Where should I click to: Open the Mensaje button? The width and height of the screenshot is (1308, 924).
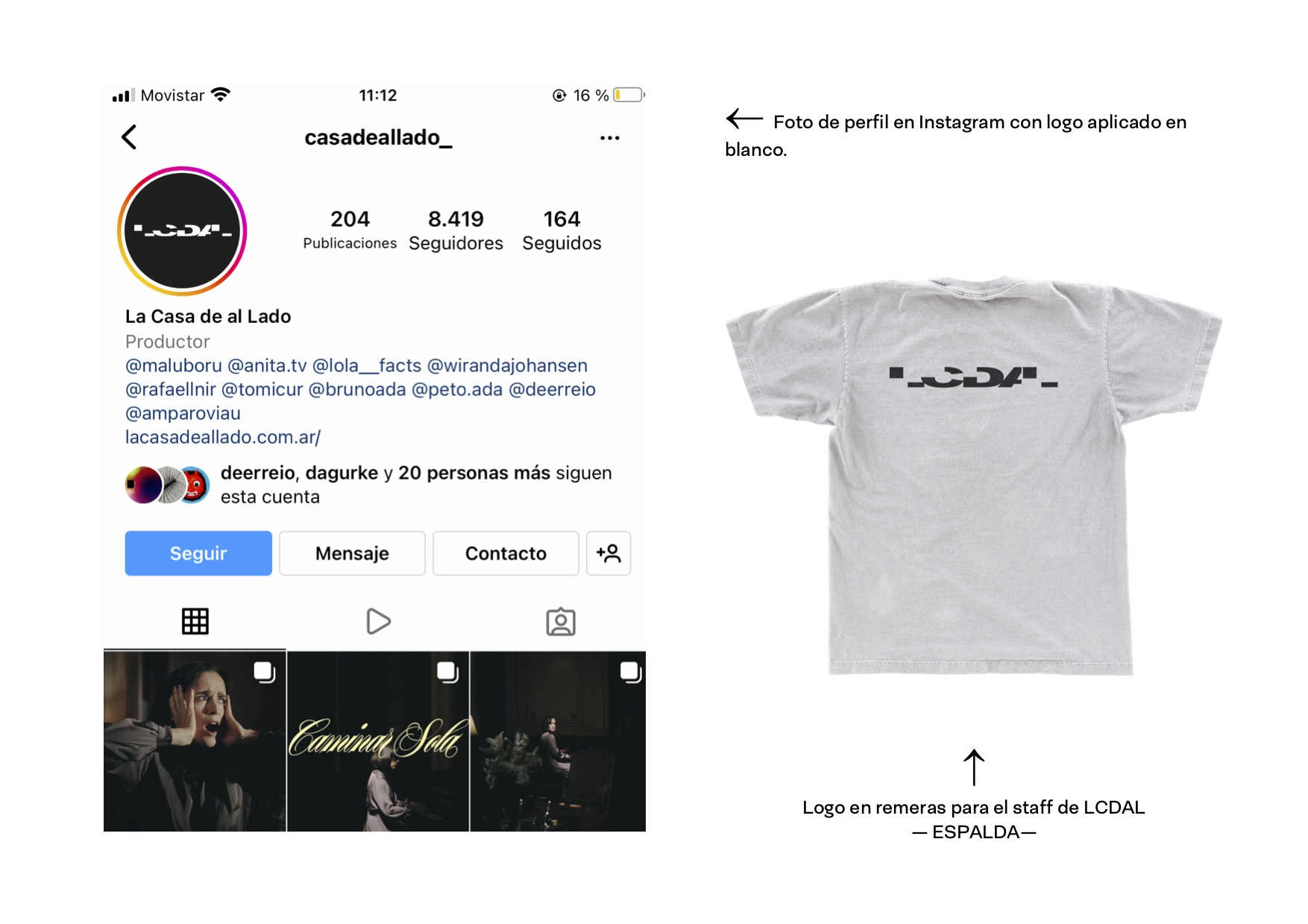[352, 553]
